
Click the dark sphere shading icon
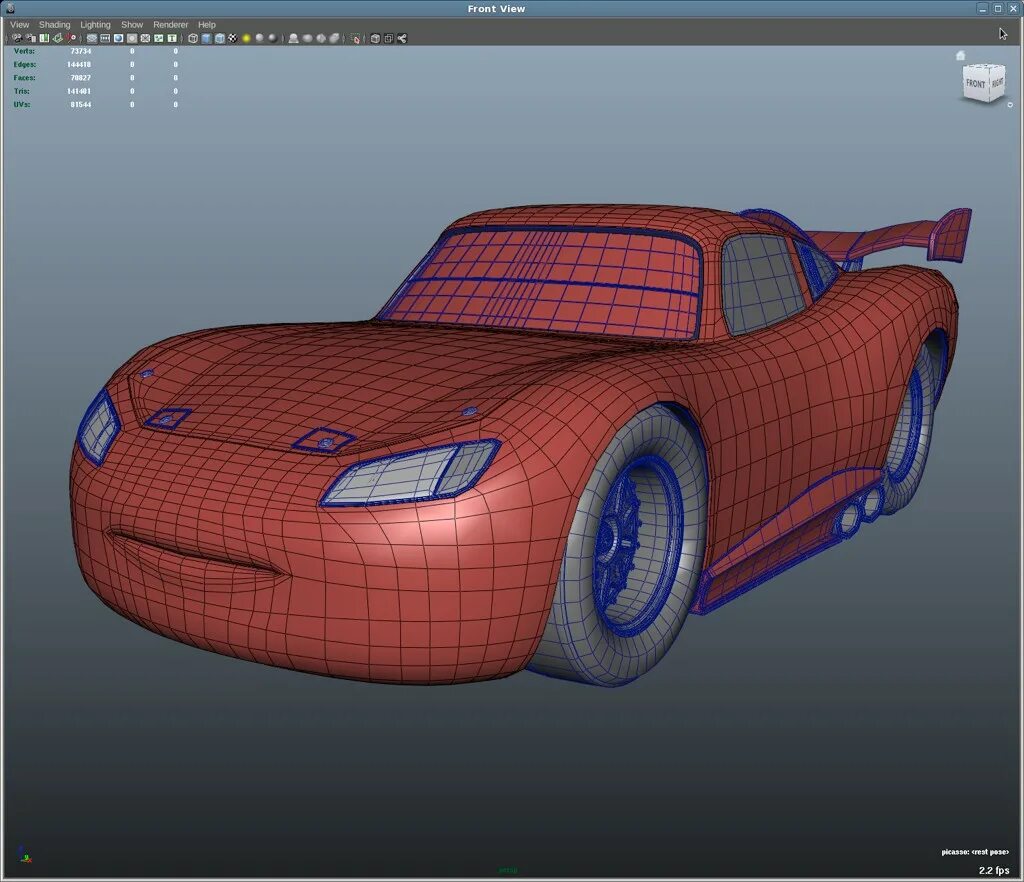coord(272,39)
